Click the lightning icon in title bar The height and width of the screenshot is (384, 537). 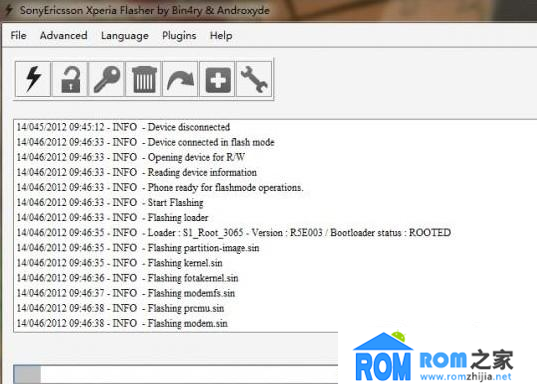(x=9, y=10)
